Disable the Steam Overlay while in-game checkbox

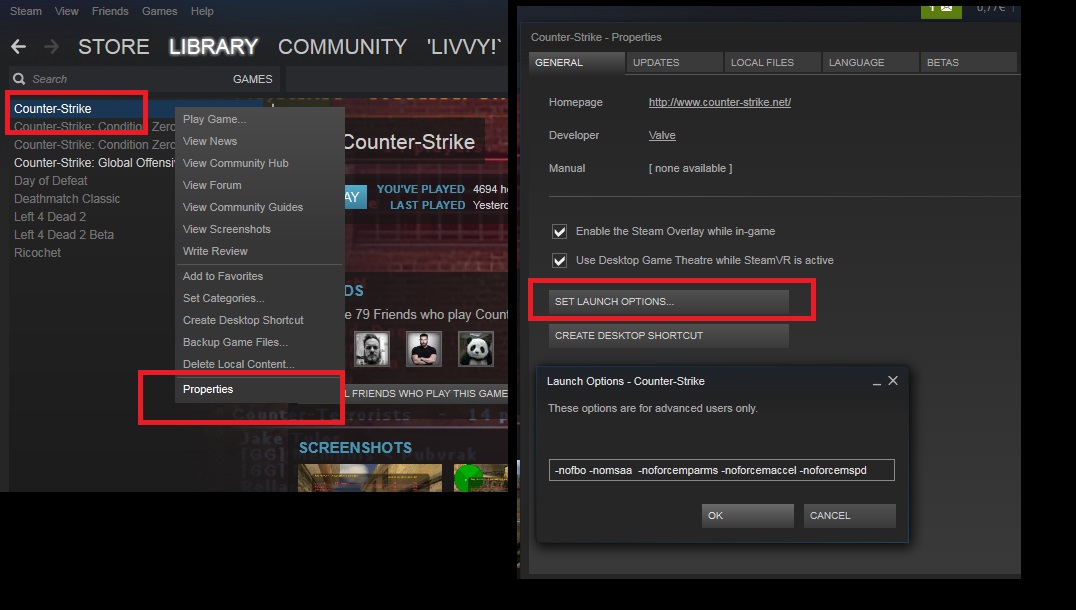tap(560, 232)
